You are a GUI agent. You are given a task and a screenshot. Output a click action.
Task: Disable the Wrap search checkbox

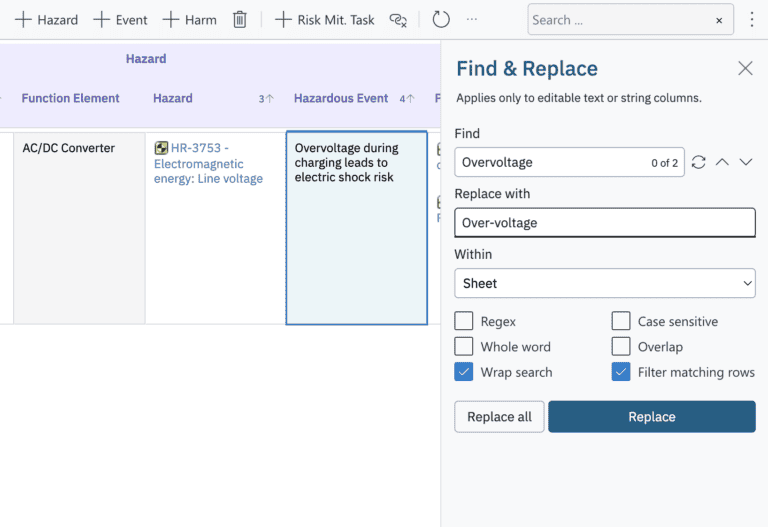click(x=464, y=372)
